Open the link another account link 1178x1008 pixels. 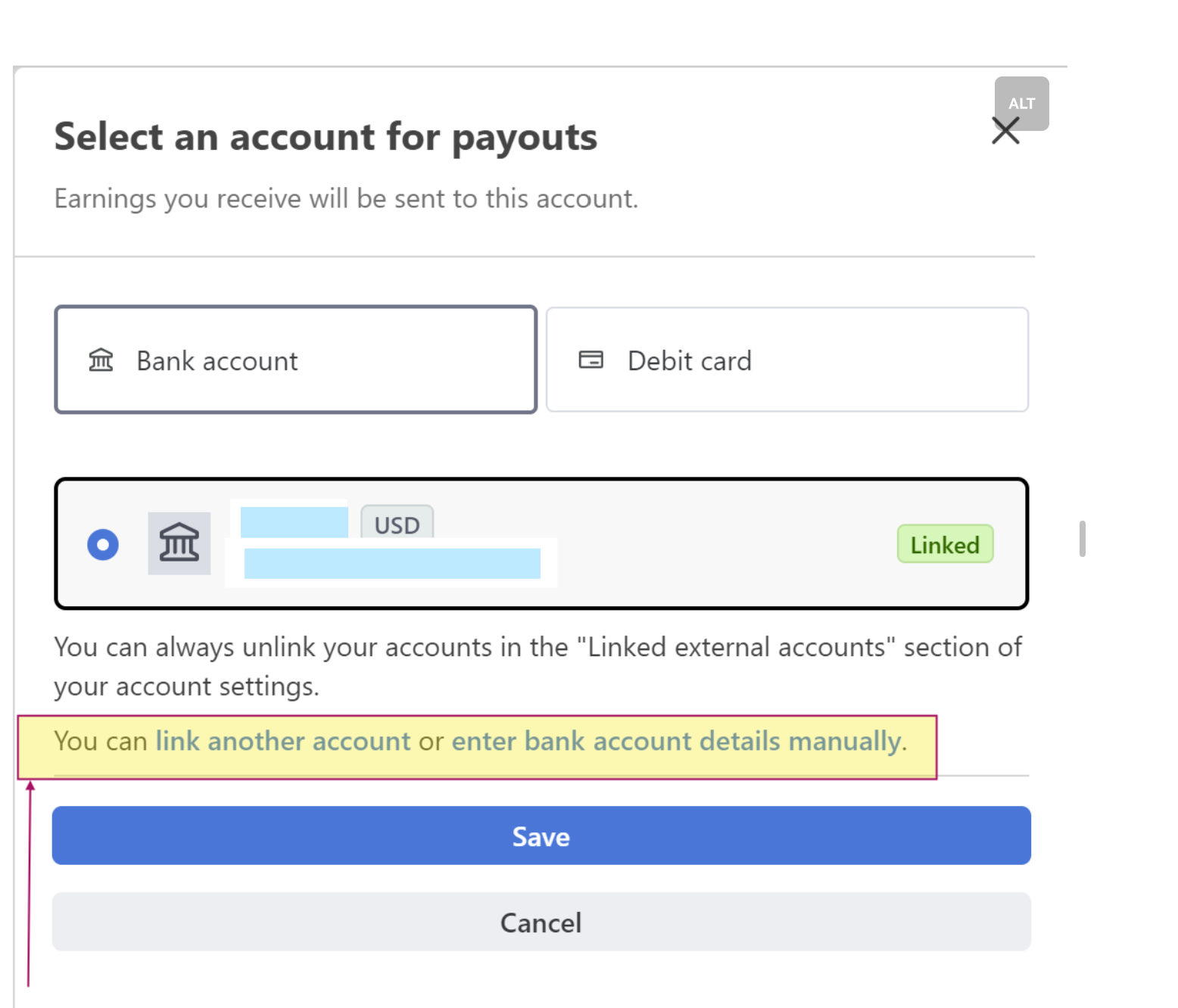coord(282,741)
